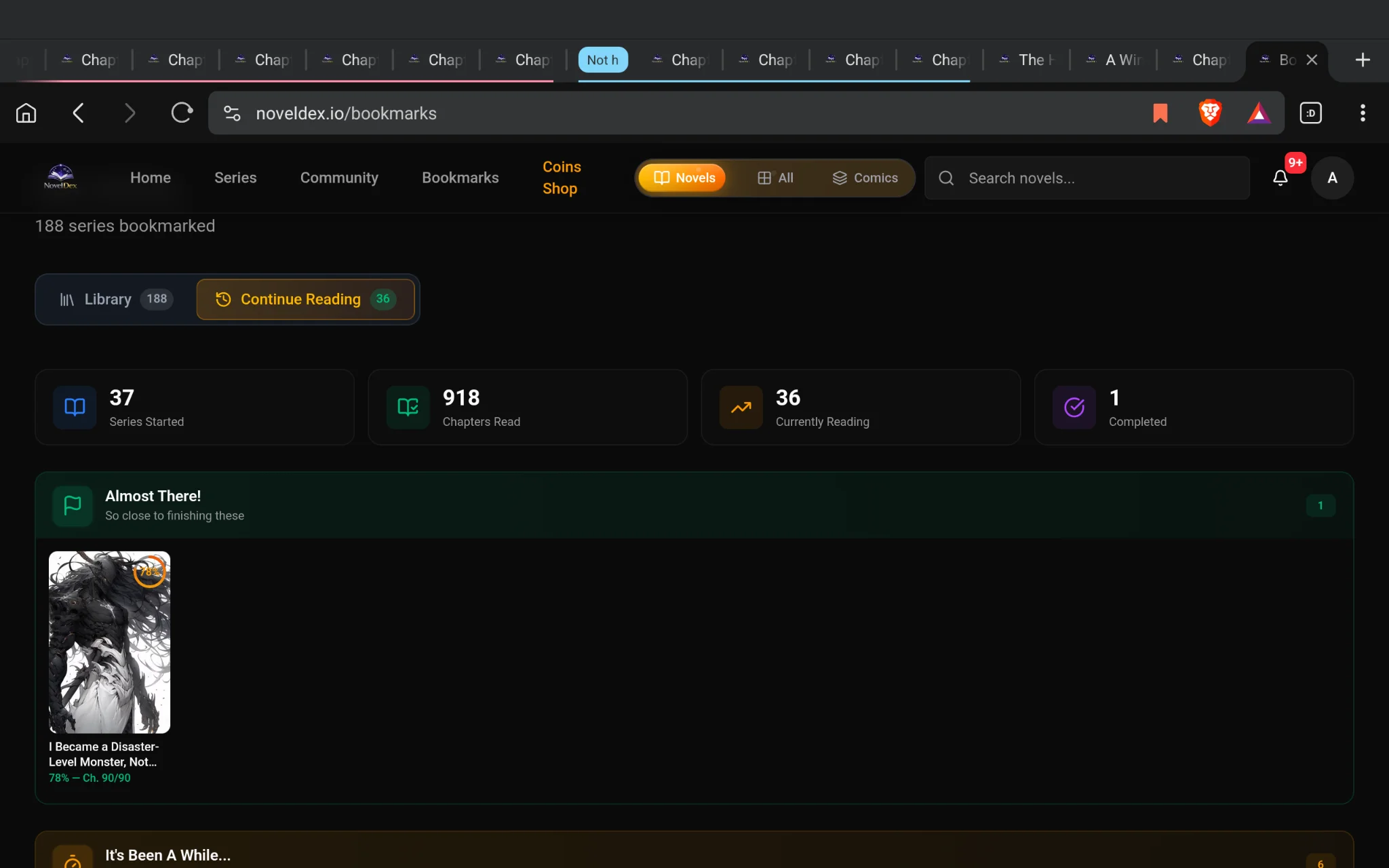Screen dimensions: 1389x868
Task: Click the 'So close to finishing these' subtitle
Action: click(x=174, y=515)
